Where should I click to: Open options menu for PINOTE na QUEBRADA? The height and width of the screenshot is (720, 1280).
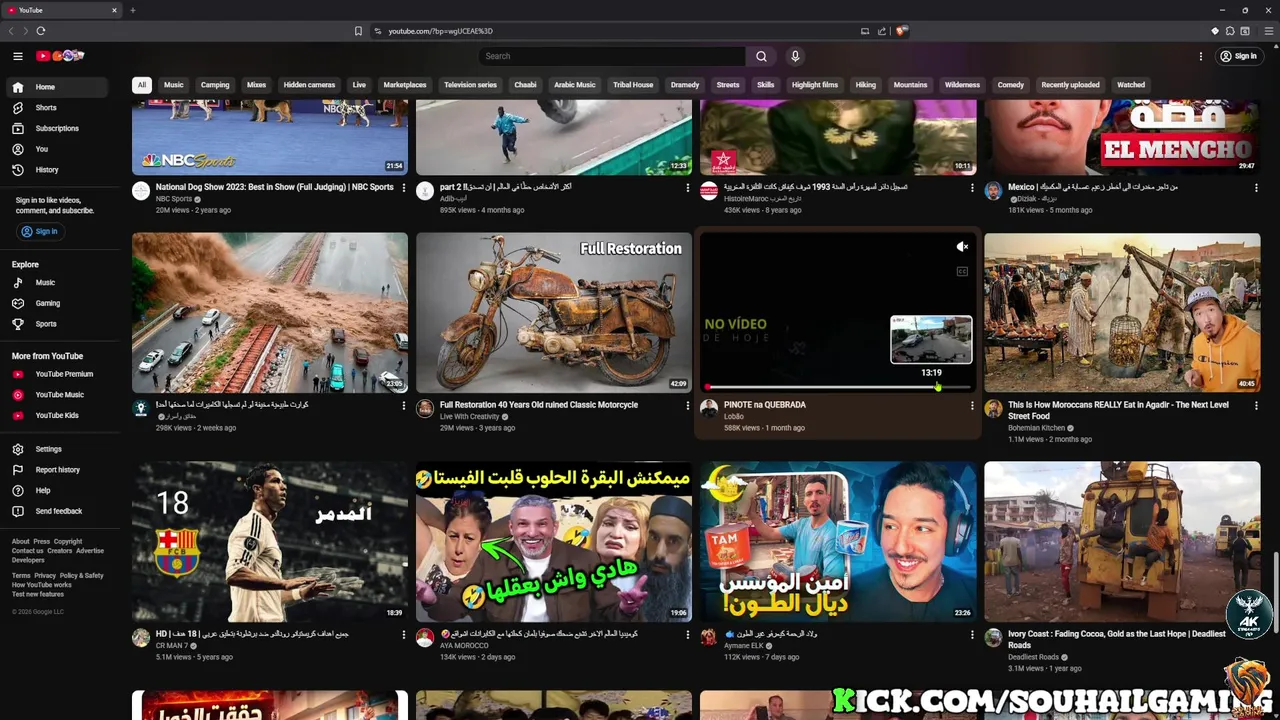pyautogui.click(x=972, y=405)
